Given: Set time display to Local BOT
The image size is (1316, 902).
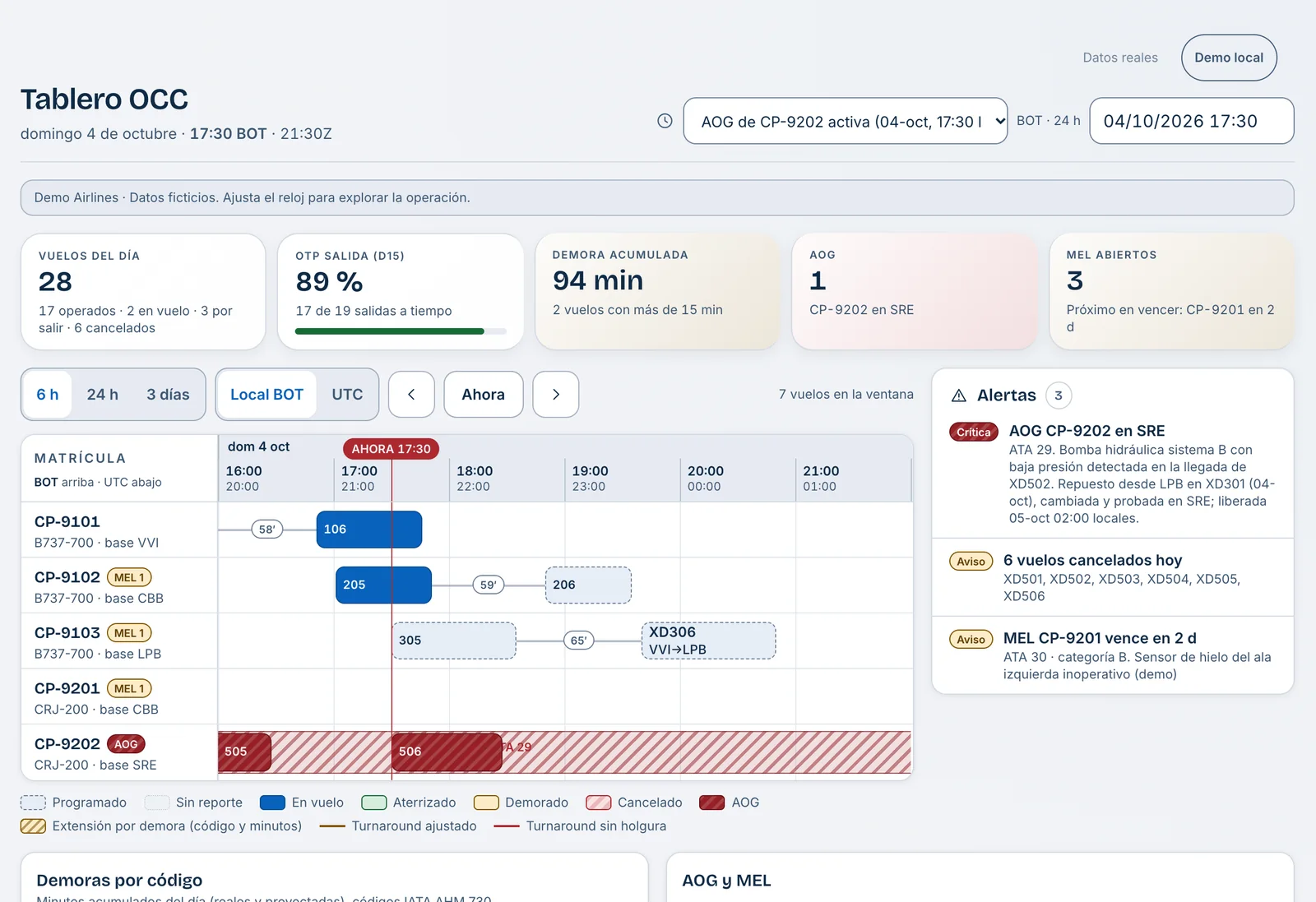Looking at the screenshot, I should pos(266,395).
